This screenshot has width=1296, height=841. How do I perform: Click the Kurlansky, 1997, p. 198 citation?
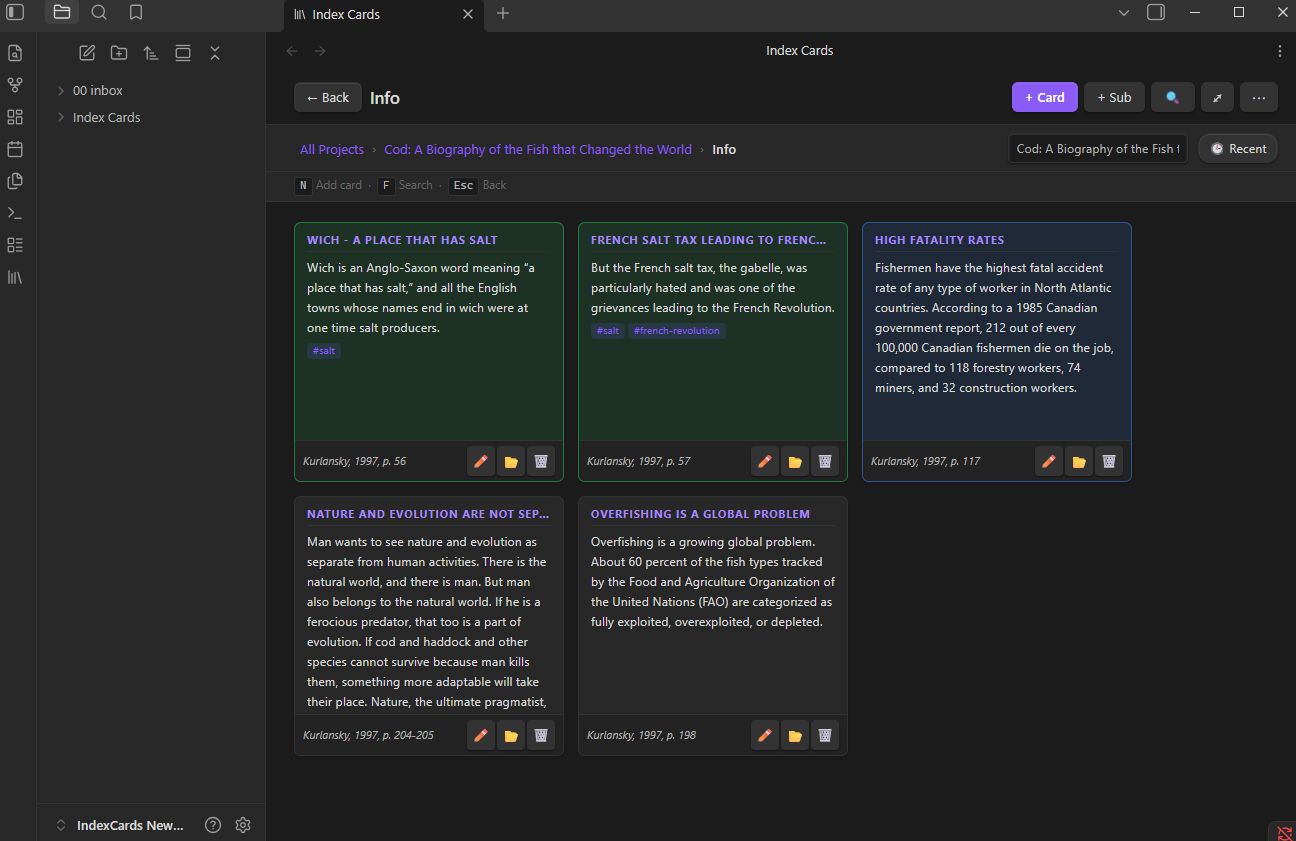click(x=641, y=735)
